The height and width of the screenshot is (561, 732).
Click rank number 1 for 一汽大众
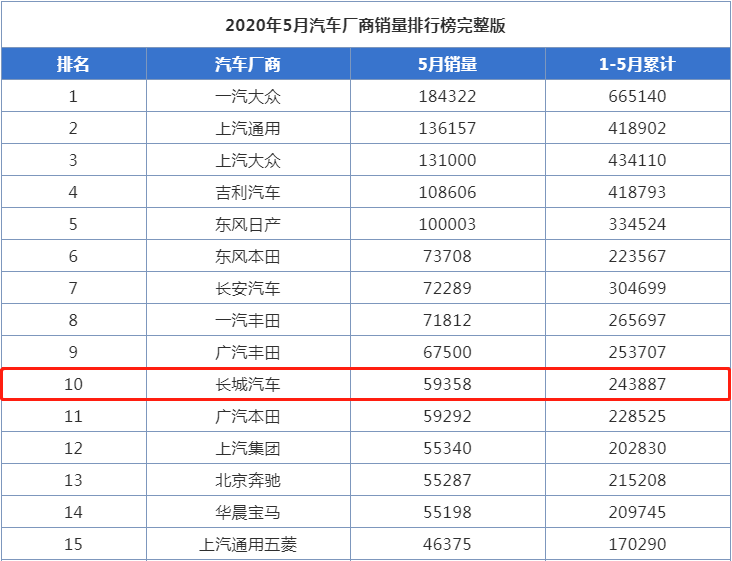point(73,97)
